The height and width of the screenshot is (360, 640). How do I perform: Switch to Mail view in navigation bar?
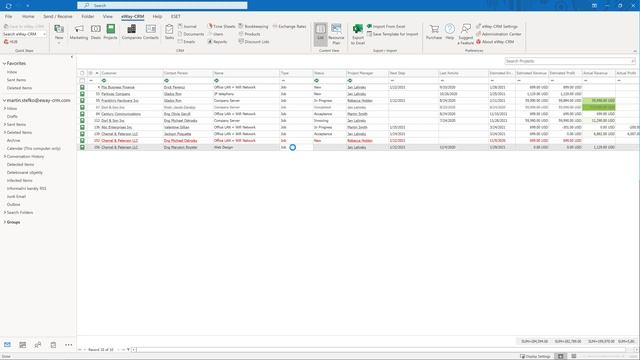pos(7,345)
